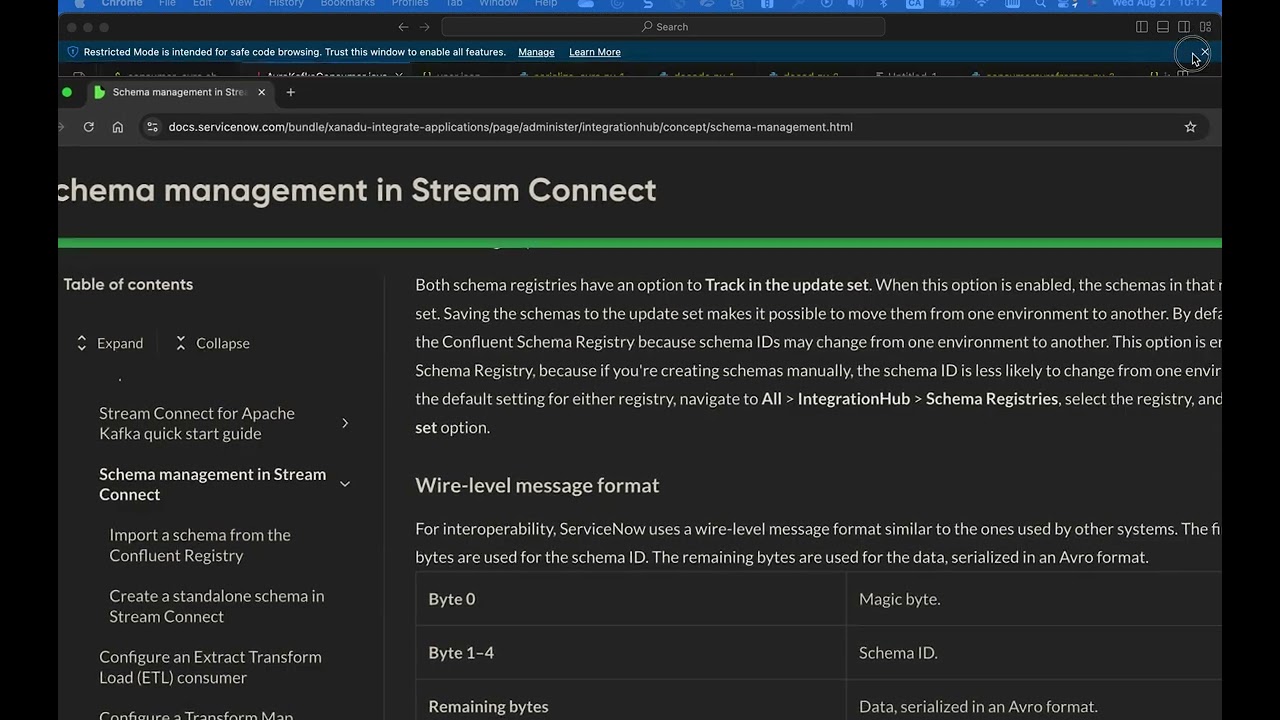Select the Schema management in Stream browser tab

click(179, 92)
